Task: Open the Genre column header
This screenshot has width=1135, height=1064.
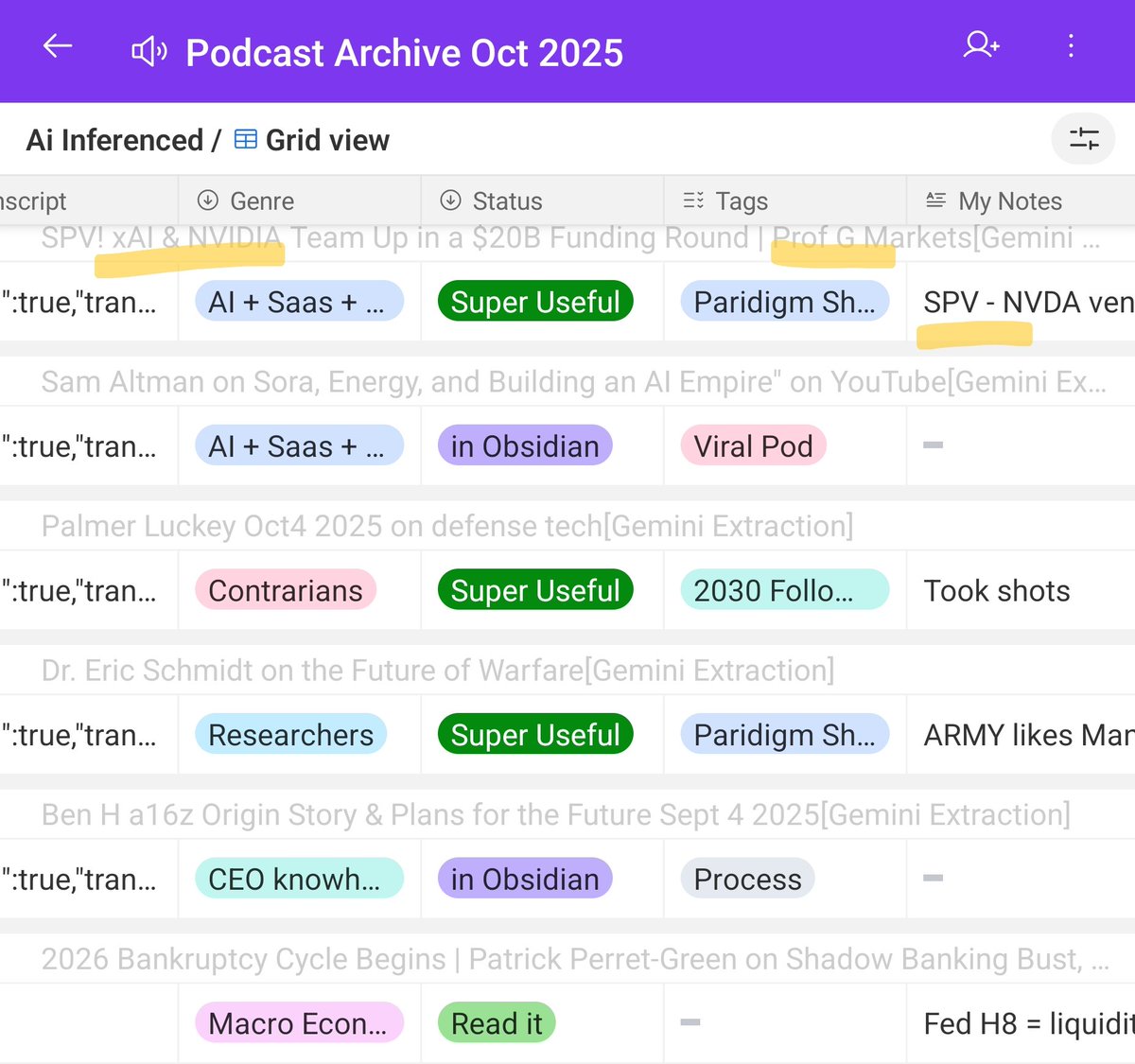Action: [300, 201]
